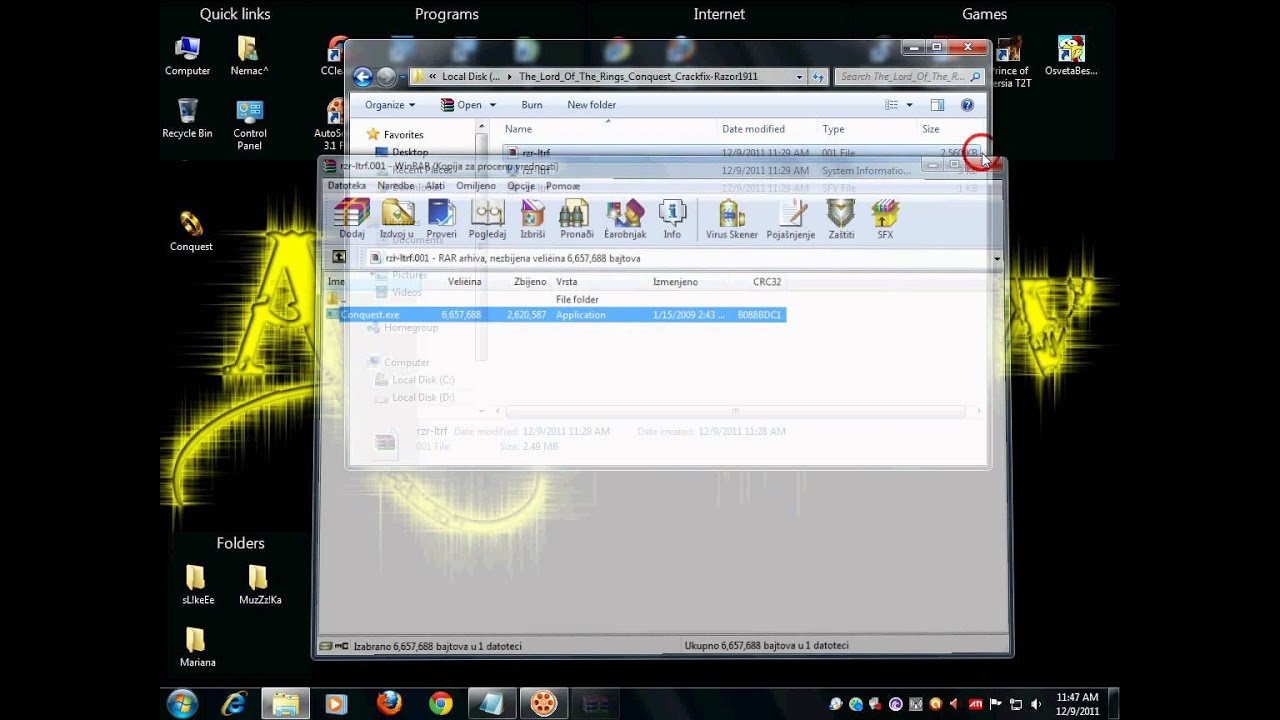
Task: Click the Action Center flag tray icon
Action: [x=996, y=704]
